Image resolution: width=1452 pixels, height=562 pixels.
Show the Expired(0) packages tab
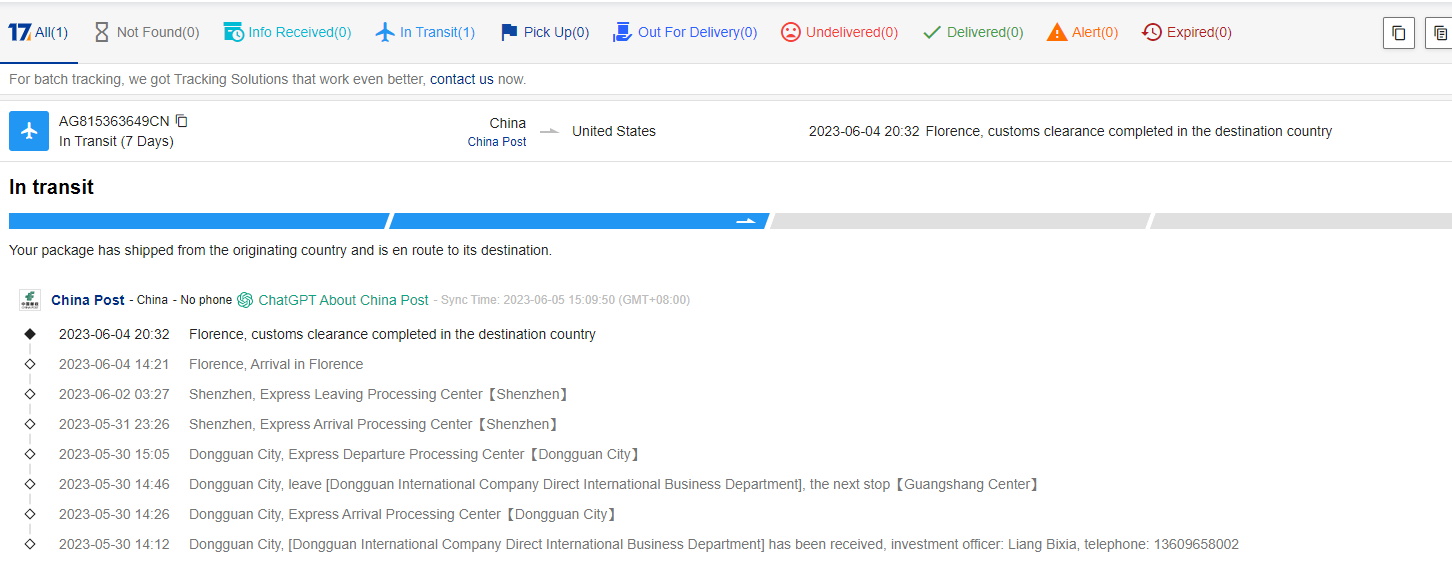click(x=1187, y=32)
